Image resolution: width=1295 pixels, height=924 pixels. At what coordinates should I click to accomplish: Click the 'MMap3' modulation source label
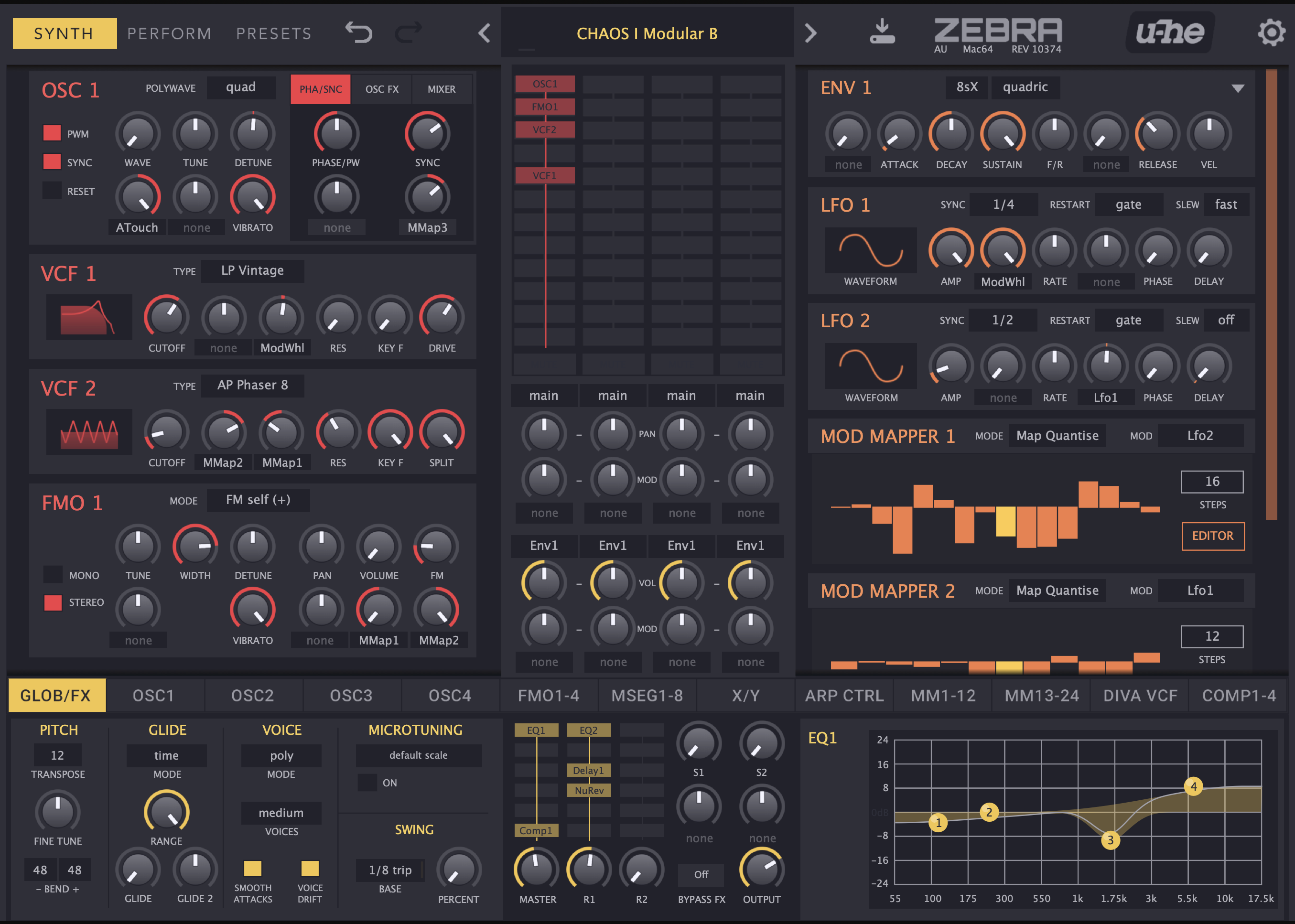point(427,227)
